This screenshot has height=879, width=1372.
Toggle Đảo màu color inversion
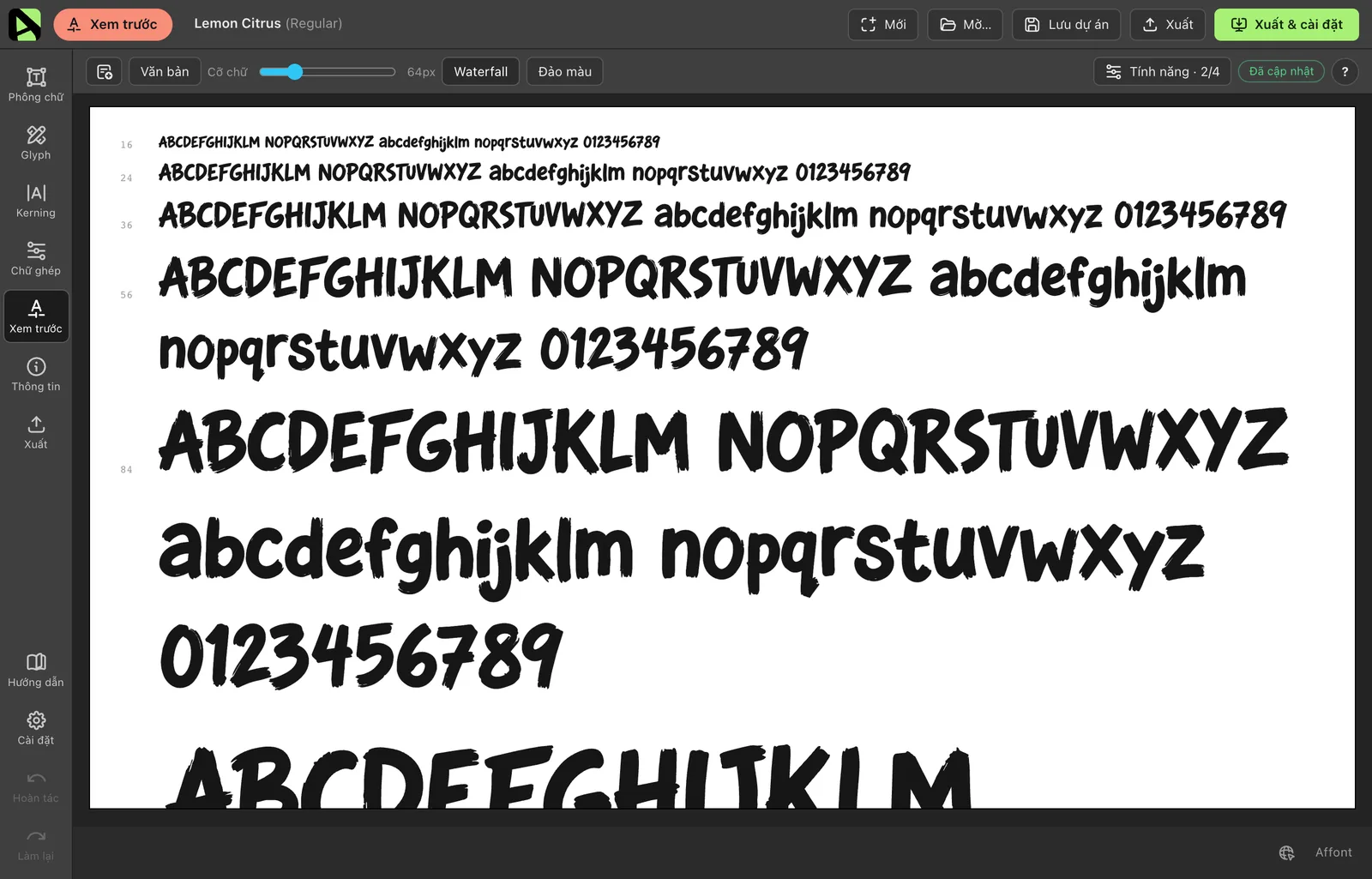pos(565,72)
